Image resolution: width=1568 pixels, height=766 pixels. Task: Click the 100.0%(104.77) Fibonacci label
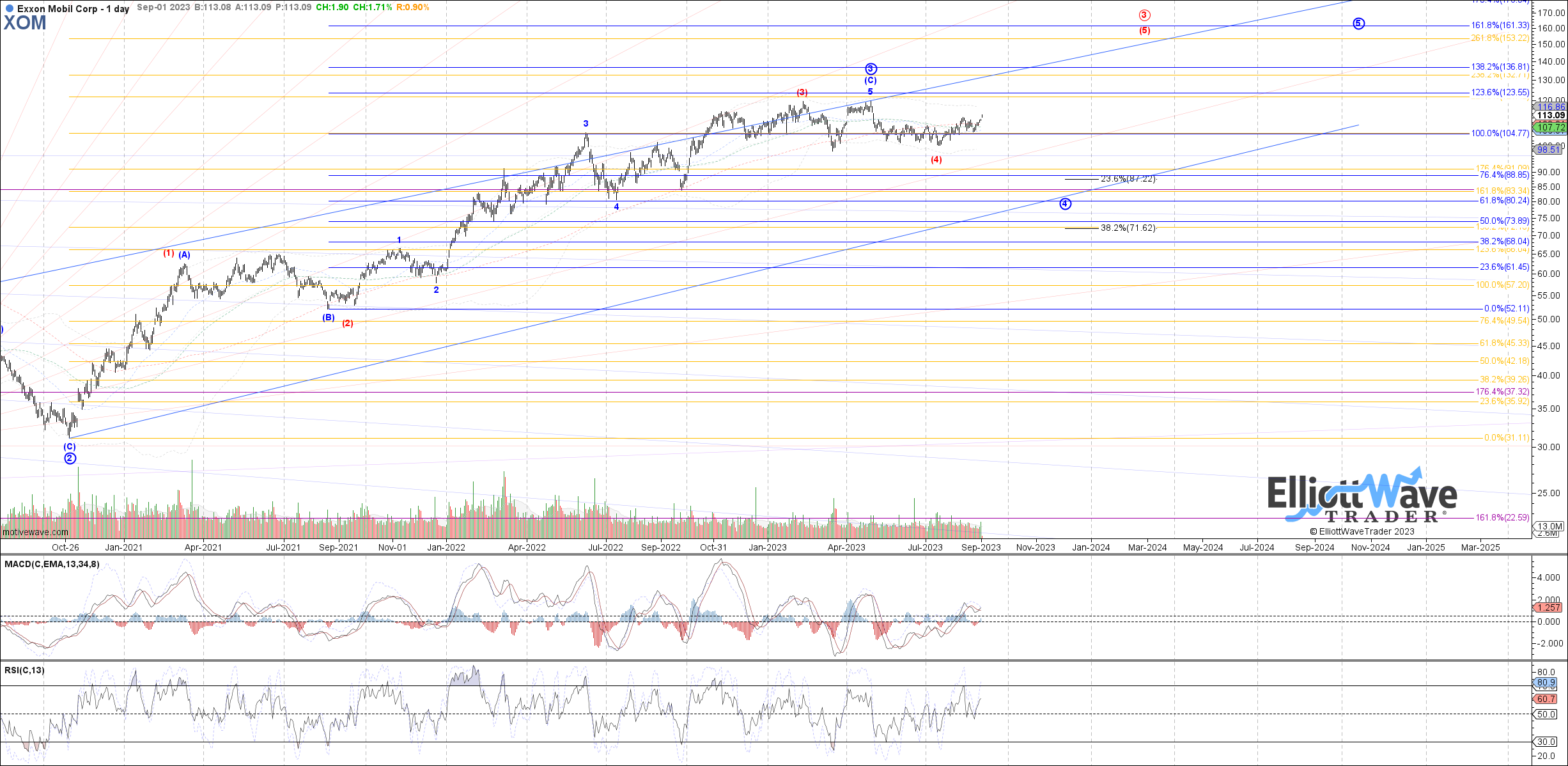1500,134
